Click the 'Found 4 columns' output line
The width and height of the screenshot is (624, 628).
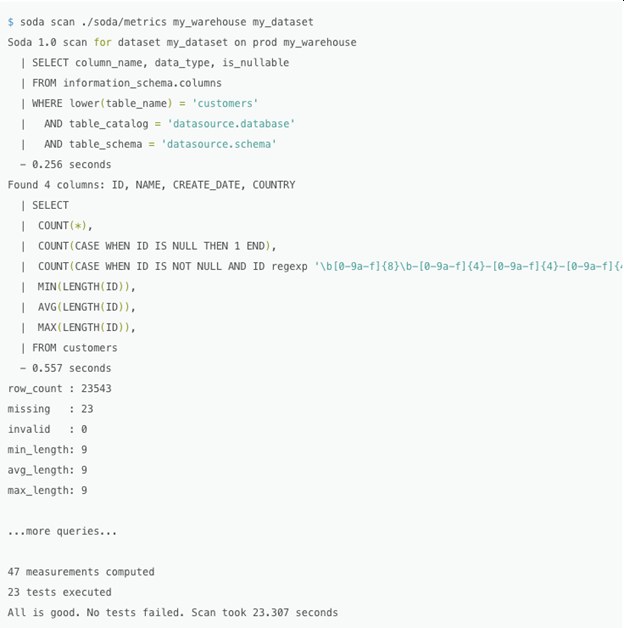pos(151,185)
